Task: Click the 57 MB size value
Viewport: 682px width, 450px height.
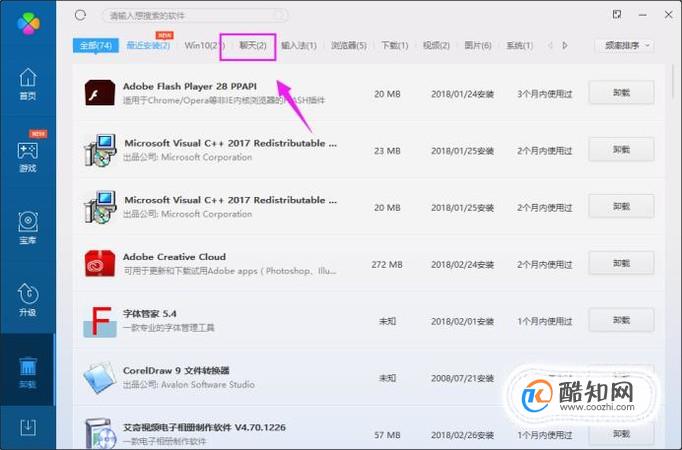Action: tap(387, 435)
